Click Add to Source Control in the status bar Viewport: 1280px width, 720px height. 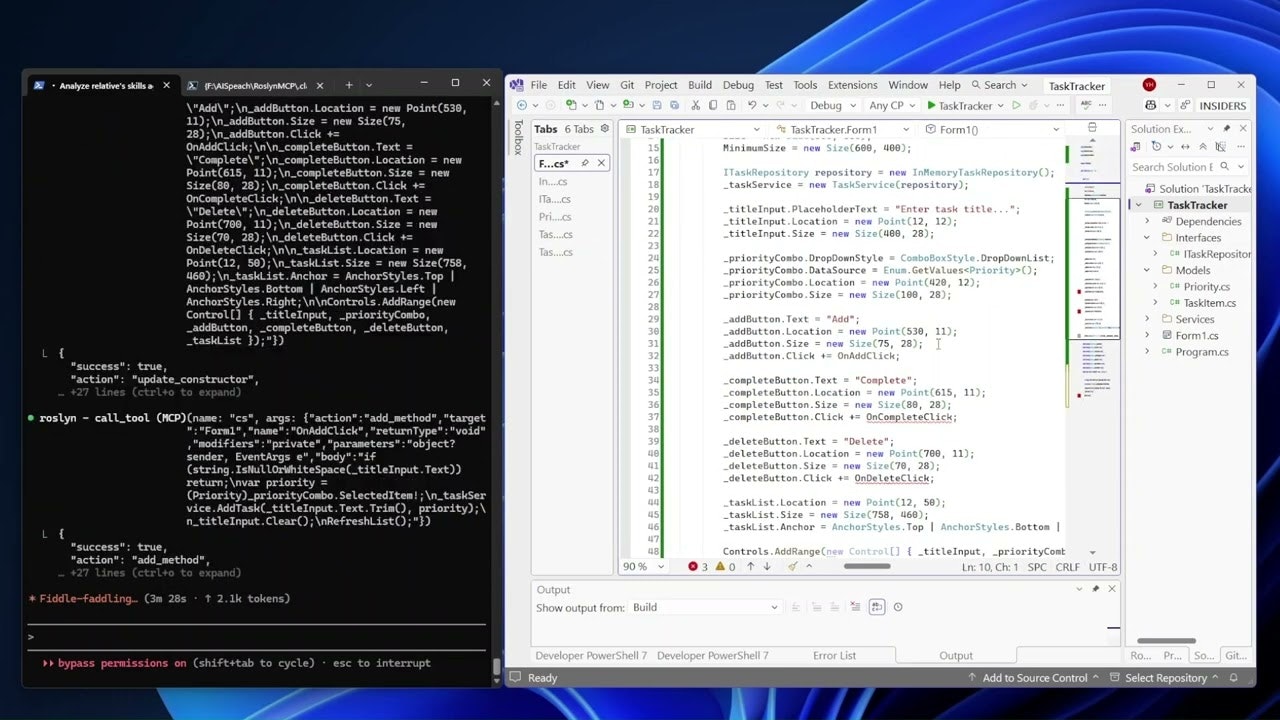[1035, 677]
